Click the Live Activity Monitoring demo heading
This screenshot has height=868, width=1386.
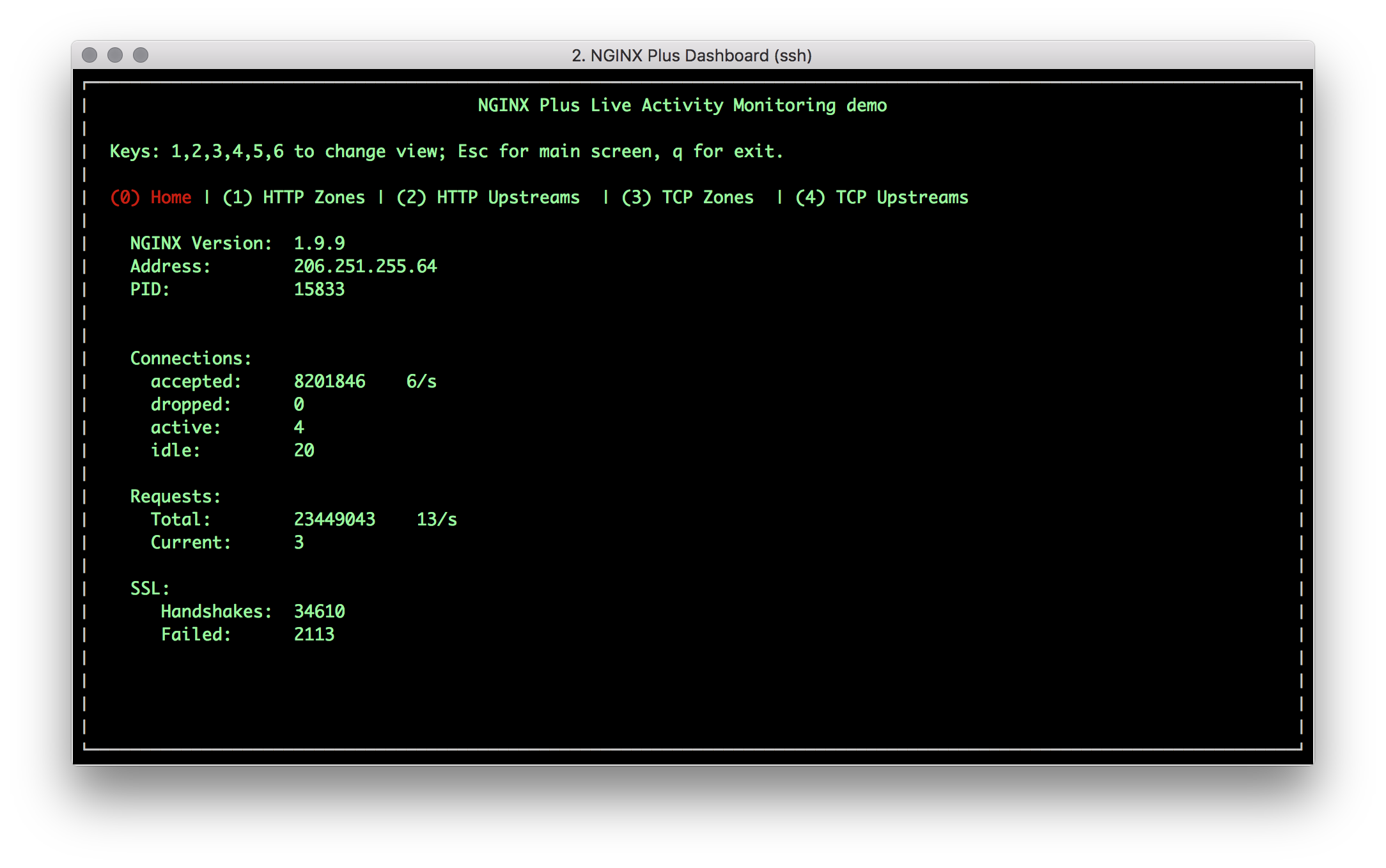pyautogui.click(x=682, y=105)
